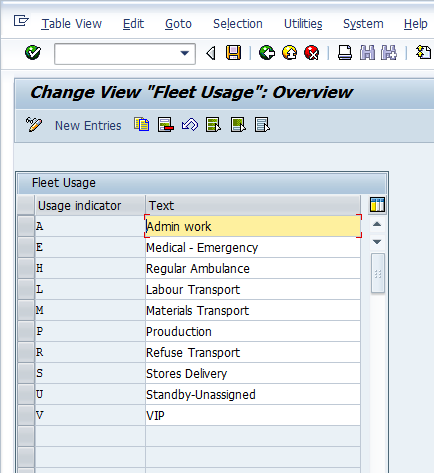Open the Utilities menu
This screenshot has height=473, width=434.
[303, 24]
